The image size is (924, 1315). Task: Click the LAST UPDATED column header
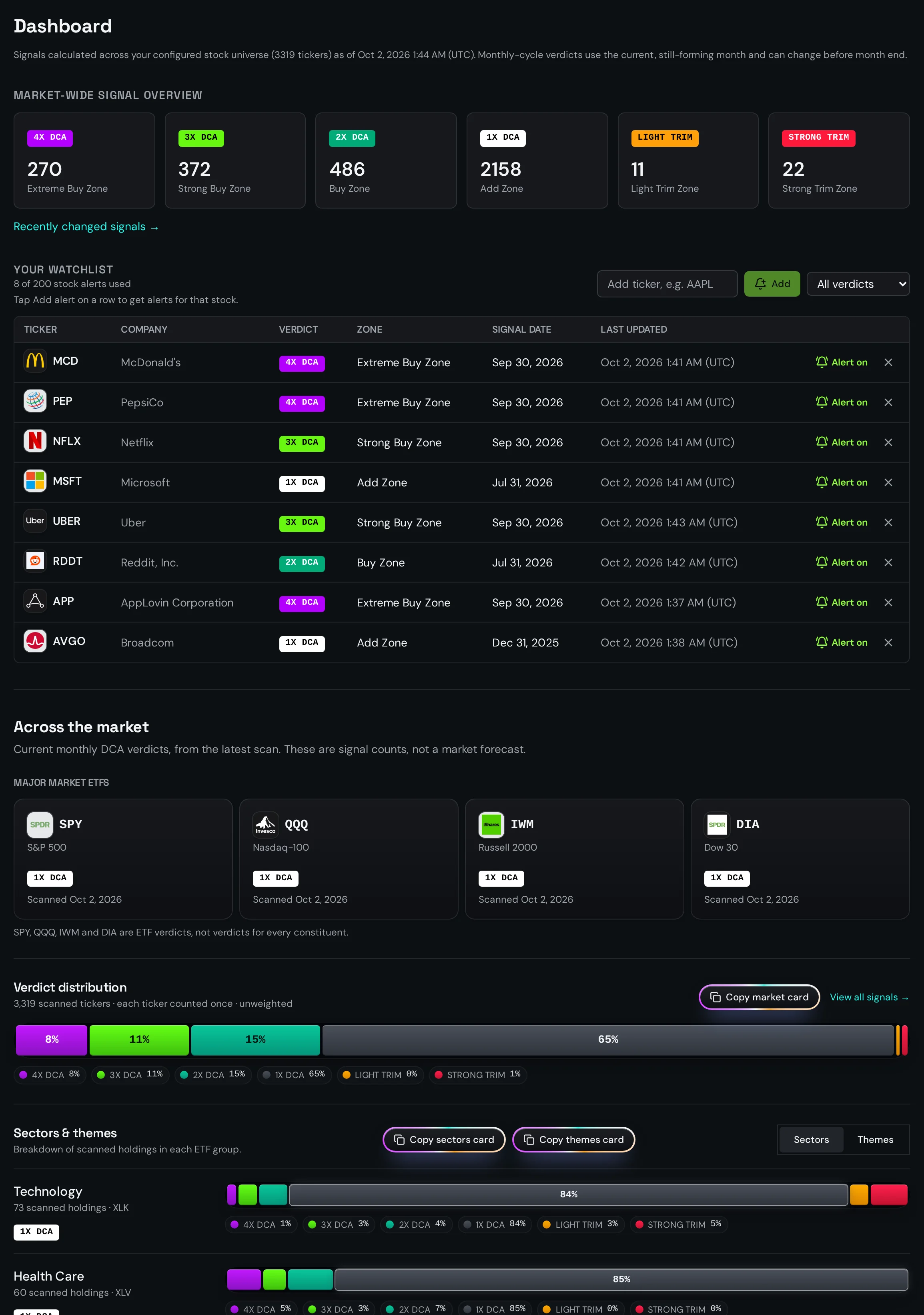point(634,330)
